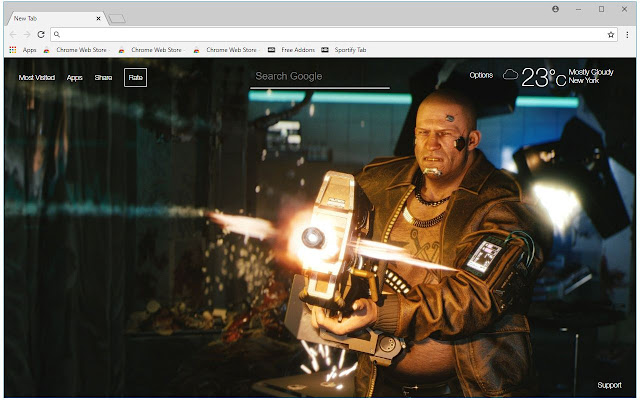Viewport: 640px width, 400px height.
Task: Click the browser back arrow
Action: click(x=13, y=35)
